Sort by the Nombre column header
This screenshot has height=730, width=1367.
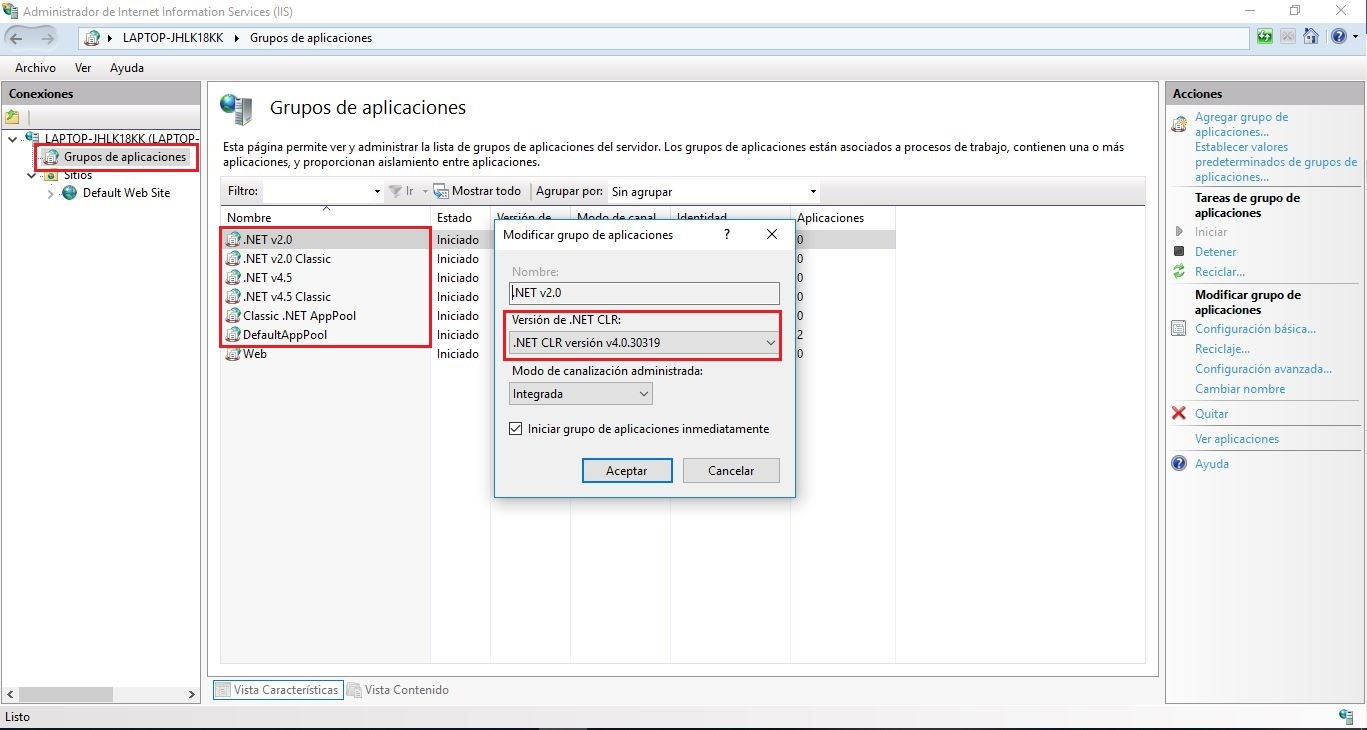[326, 217]
